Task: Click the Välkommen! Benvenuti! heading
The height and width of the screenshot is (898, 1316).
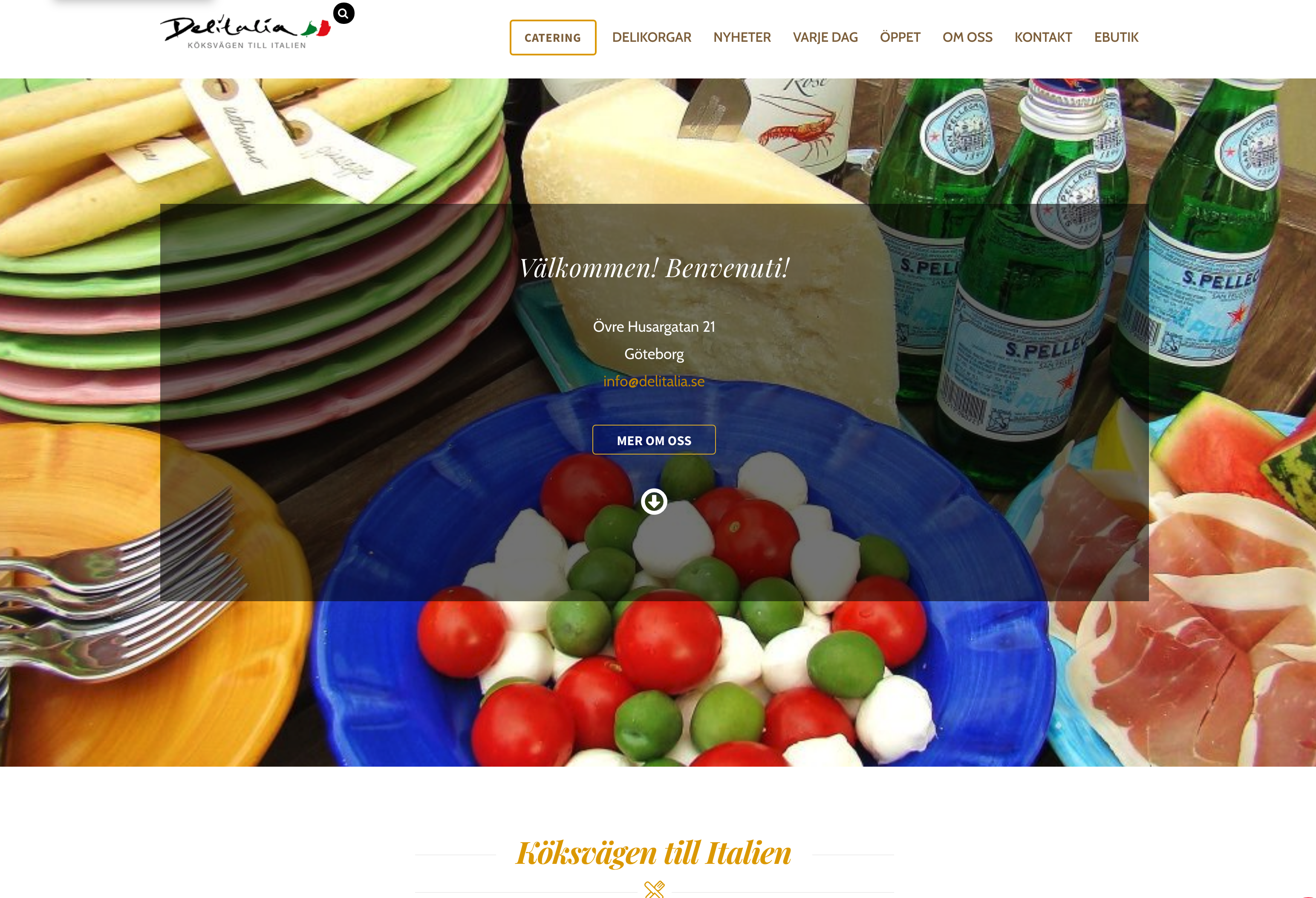Action: pyautogui.click(x=654, y=267)
